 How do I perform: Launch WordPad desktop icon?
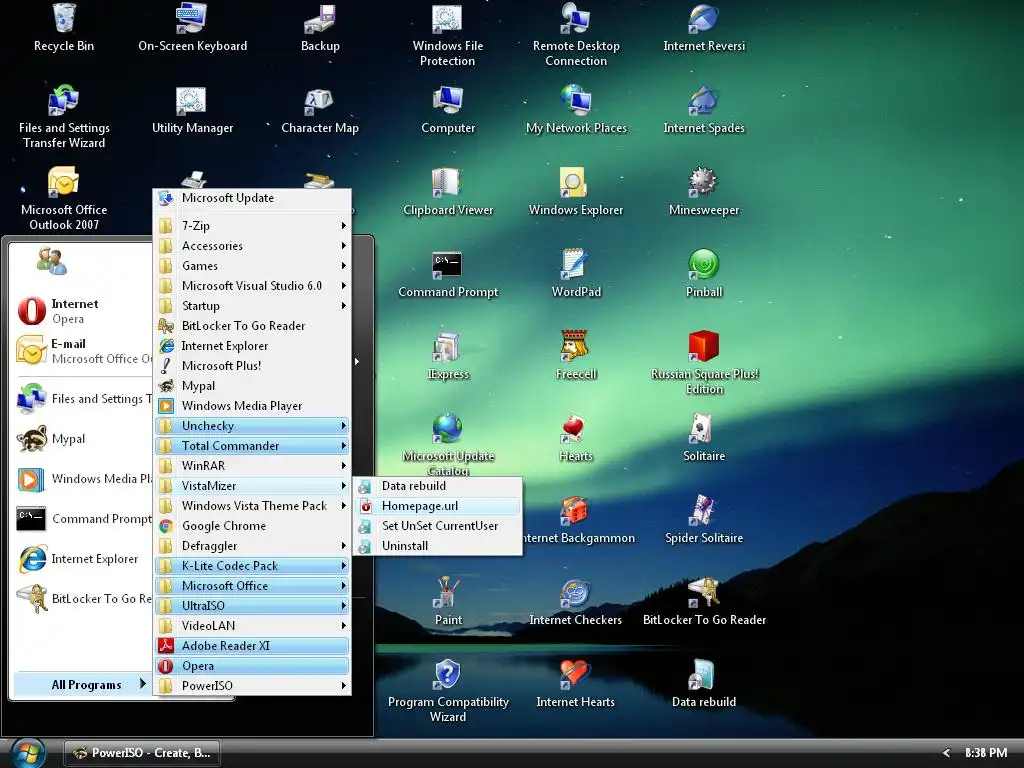pyautogui.click(x=576, y=273)
